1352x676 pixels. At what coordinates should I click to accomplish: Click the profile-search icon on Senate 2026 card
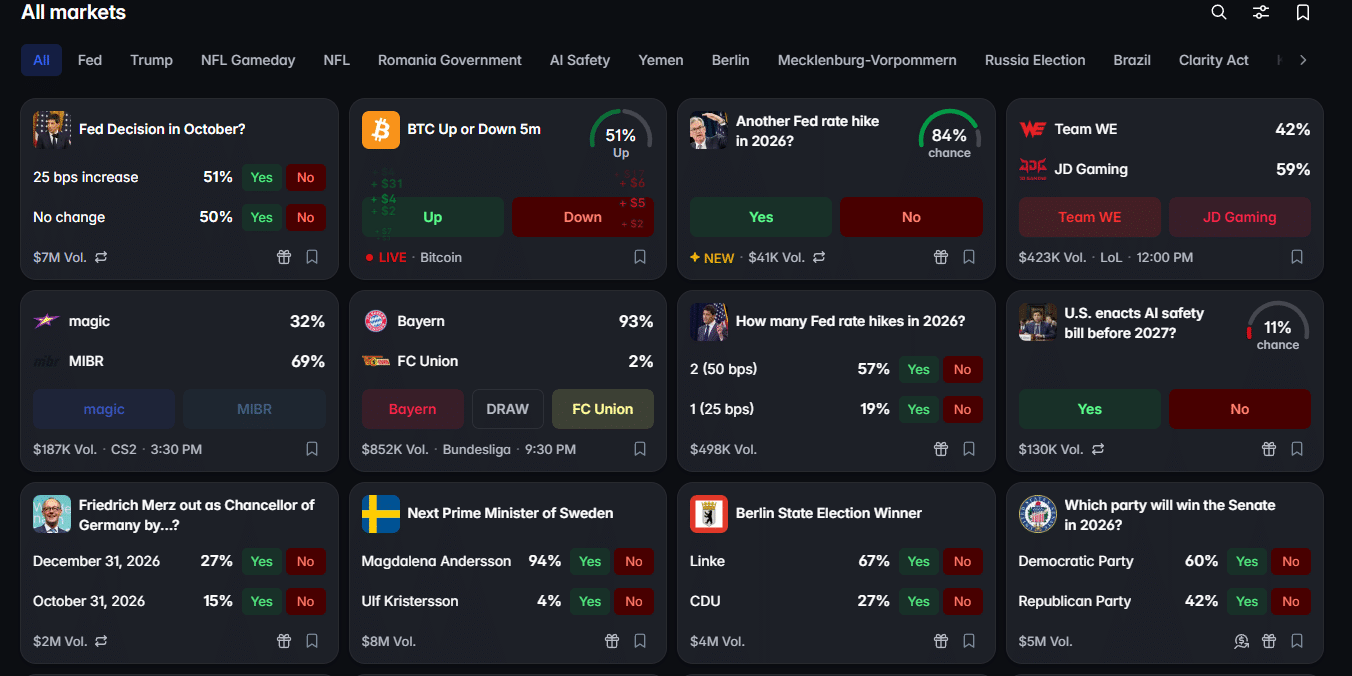(x=1241, y=641)
